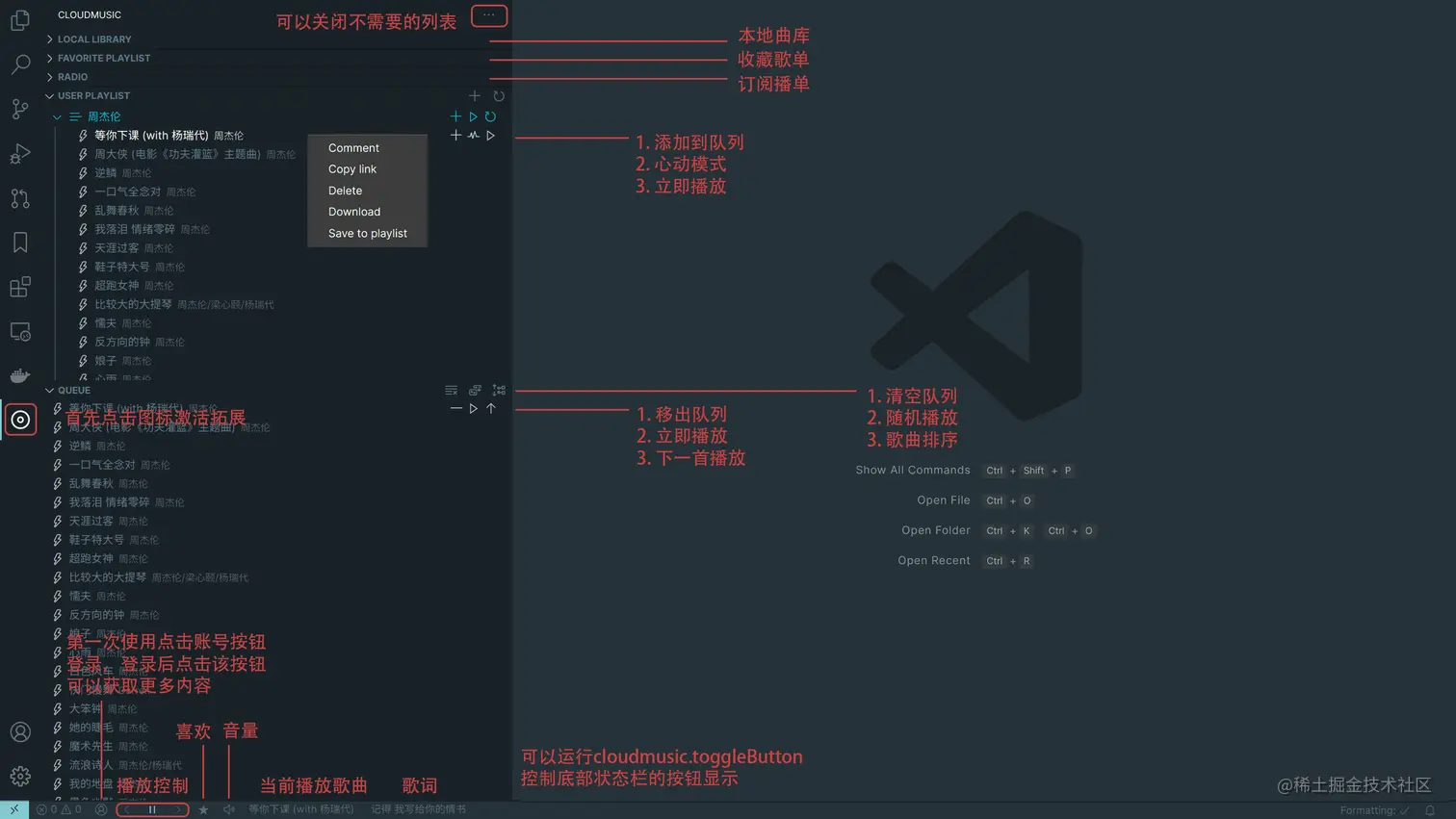Show current song 等你下课 in status bar
Image resolution: width=1456 pixels, height=819 pixels.
300,810
